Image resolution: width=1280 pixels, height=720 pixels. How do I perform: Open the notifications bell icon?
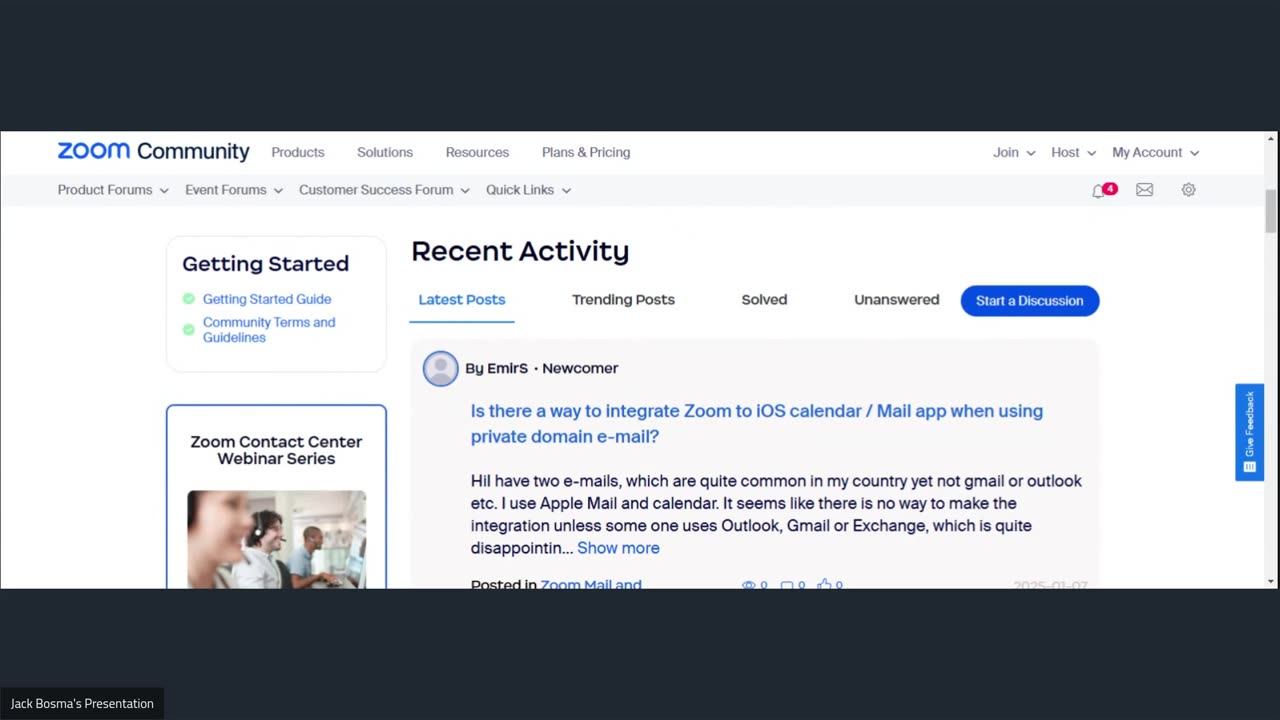[x=1099, y=190]
